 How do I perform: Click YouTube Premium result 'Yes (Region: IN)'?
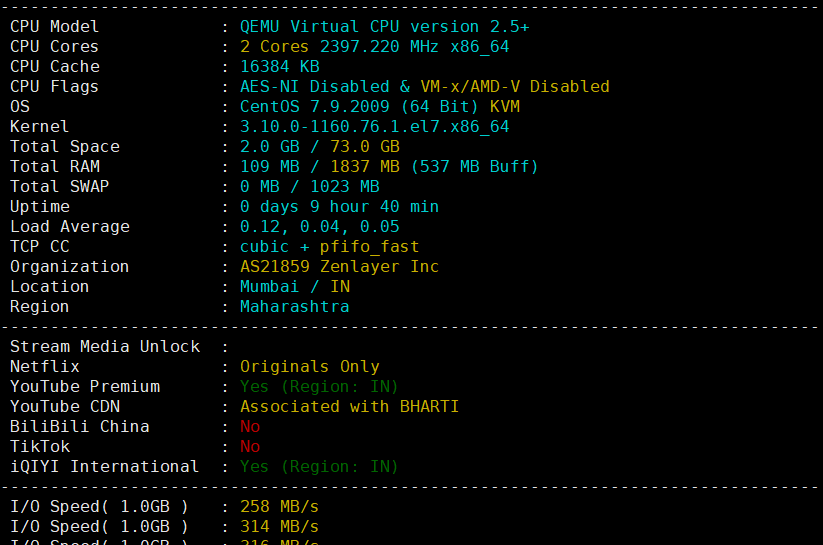pyautogui.click(x=319, y=386)
